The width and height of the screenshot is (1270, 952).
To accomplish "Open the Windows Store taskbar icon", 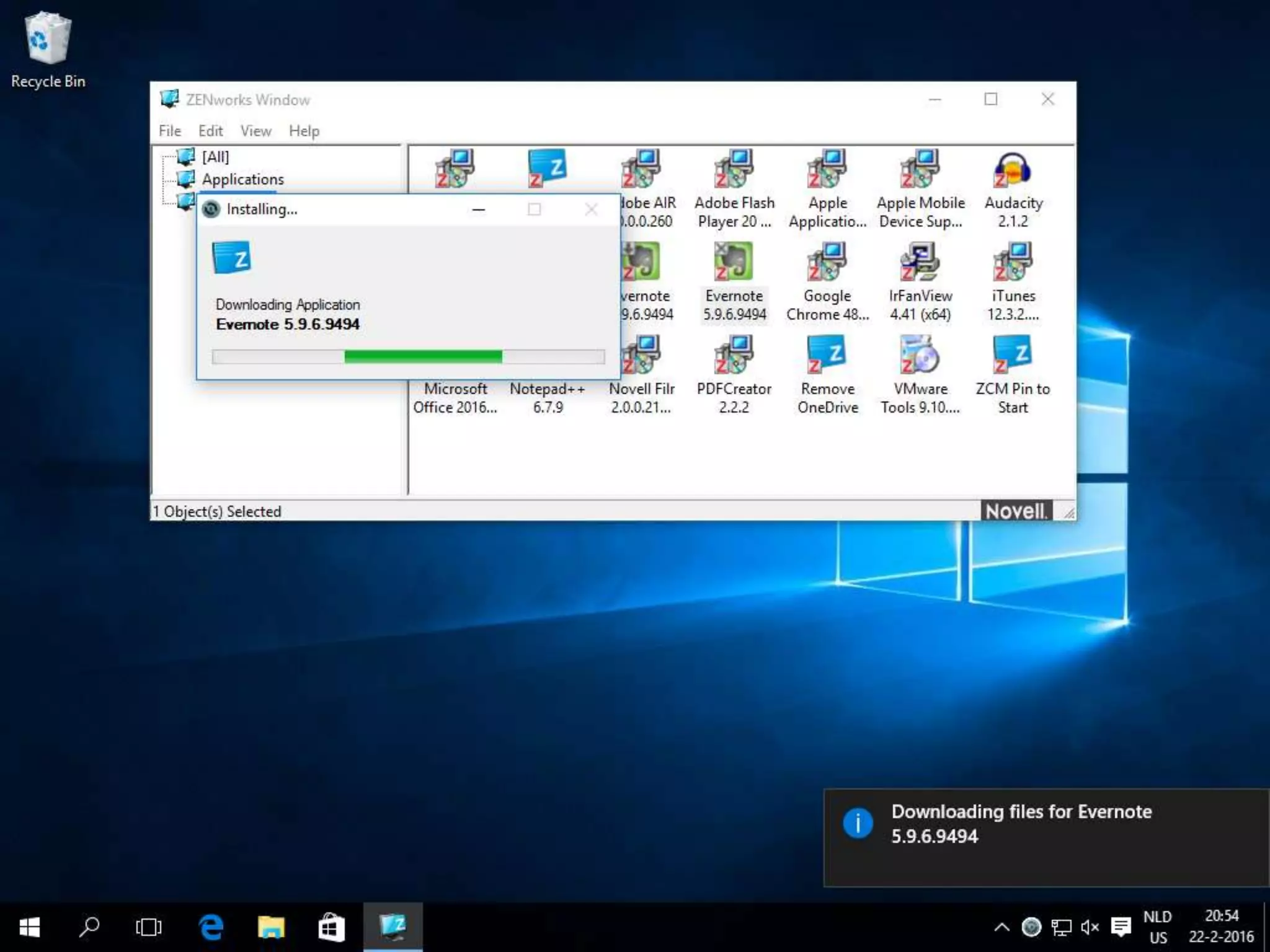I will (x=331, y=927).
